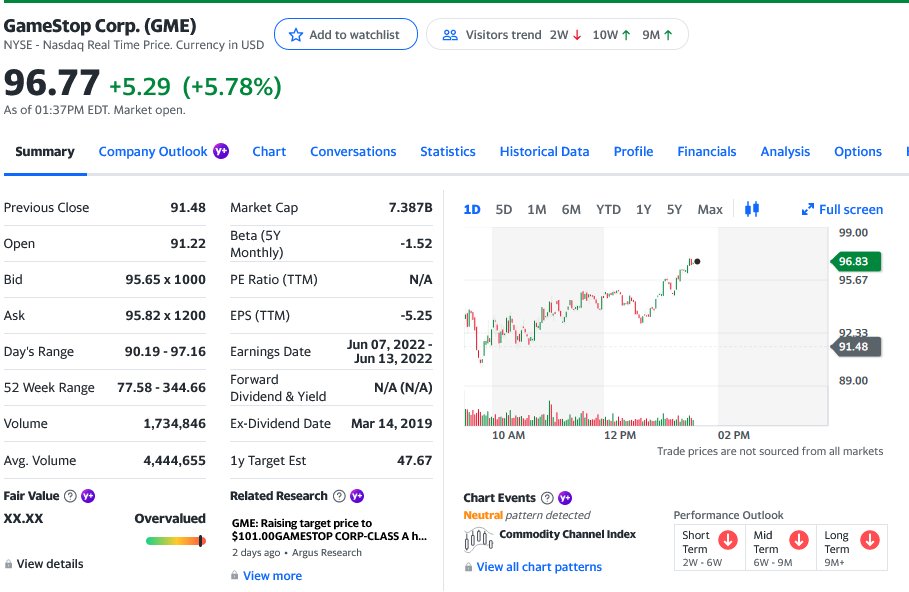Open the Options tab
The height and width of the screenshot is (592, 909).
click(857, 151)
